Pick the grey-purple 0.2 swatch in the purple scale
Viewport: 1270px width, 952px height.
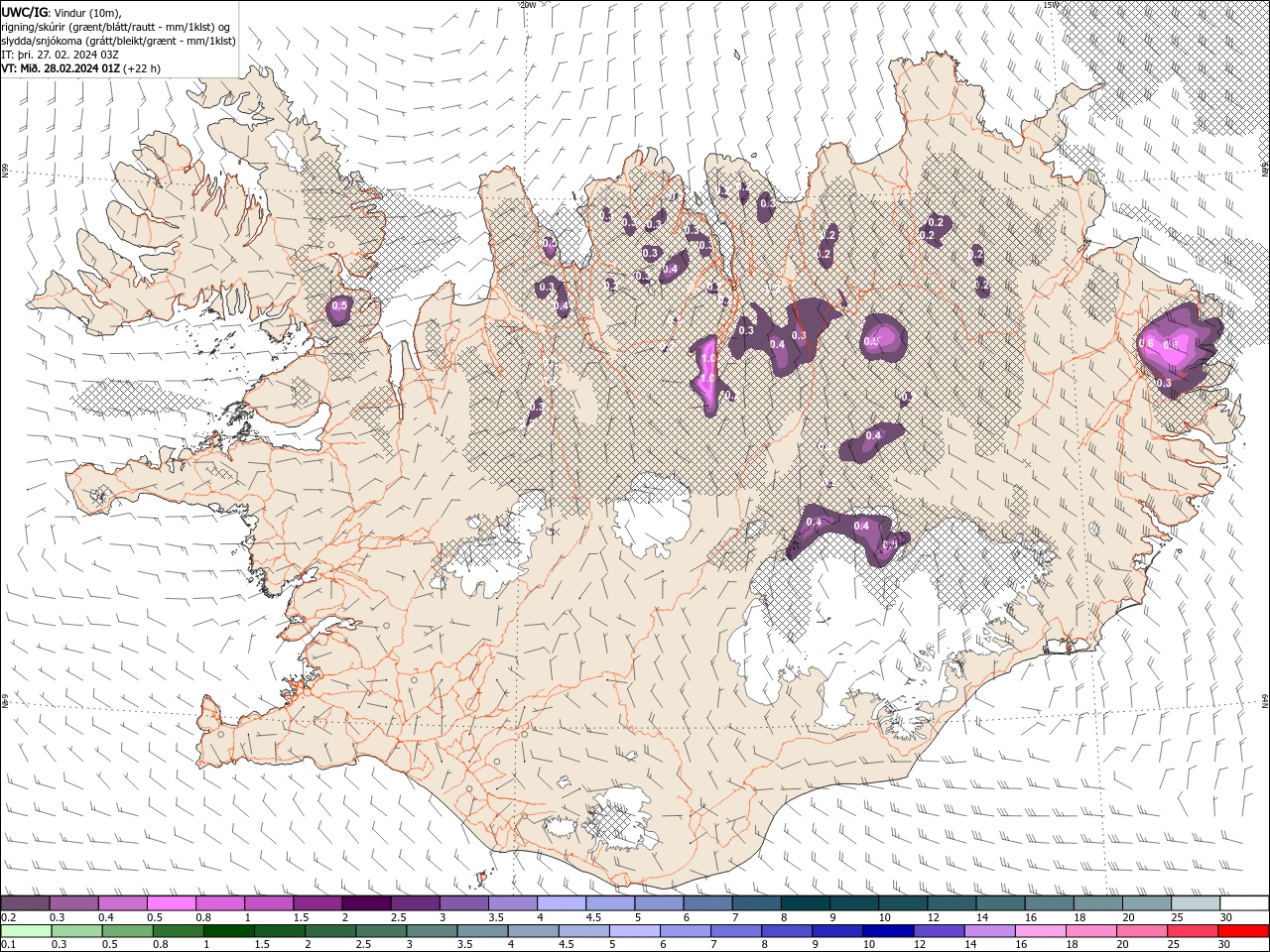[25, 903]
